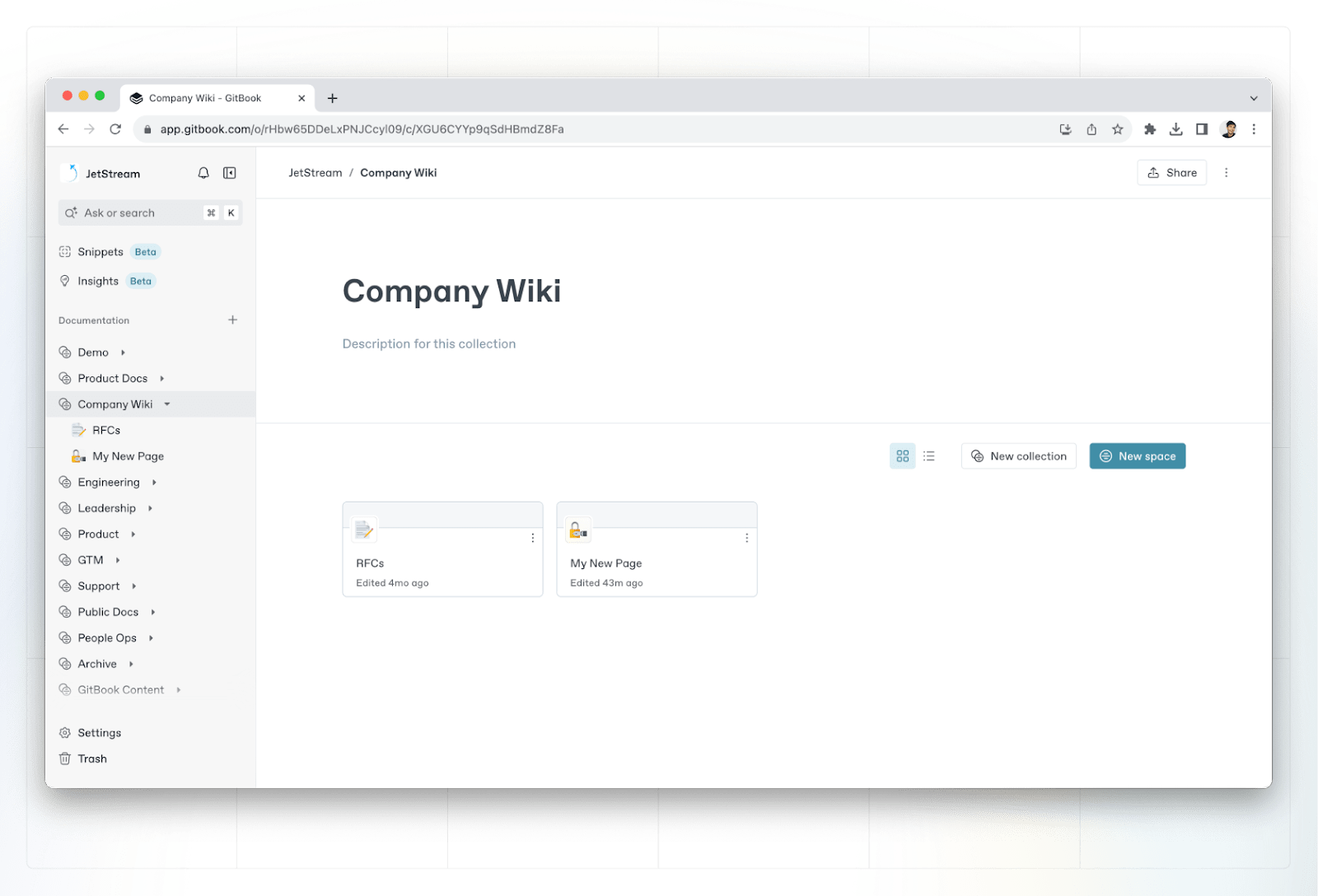1318x896 pixels.
Task: Open browser extensions puzzle icon
Action: (1150, 129)
